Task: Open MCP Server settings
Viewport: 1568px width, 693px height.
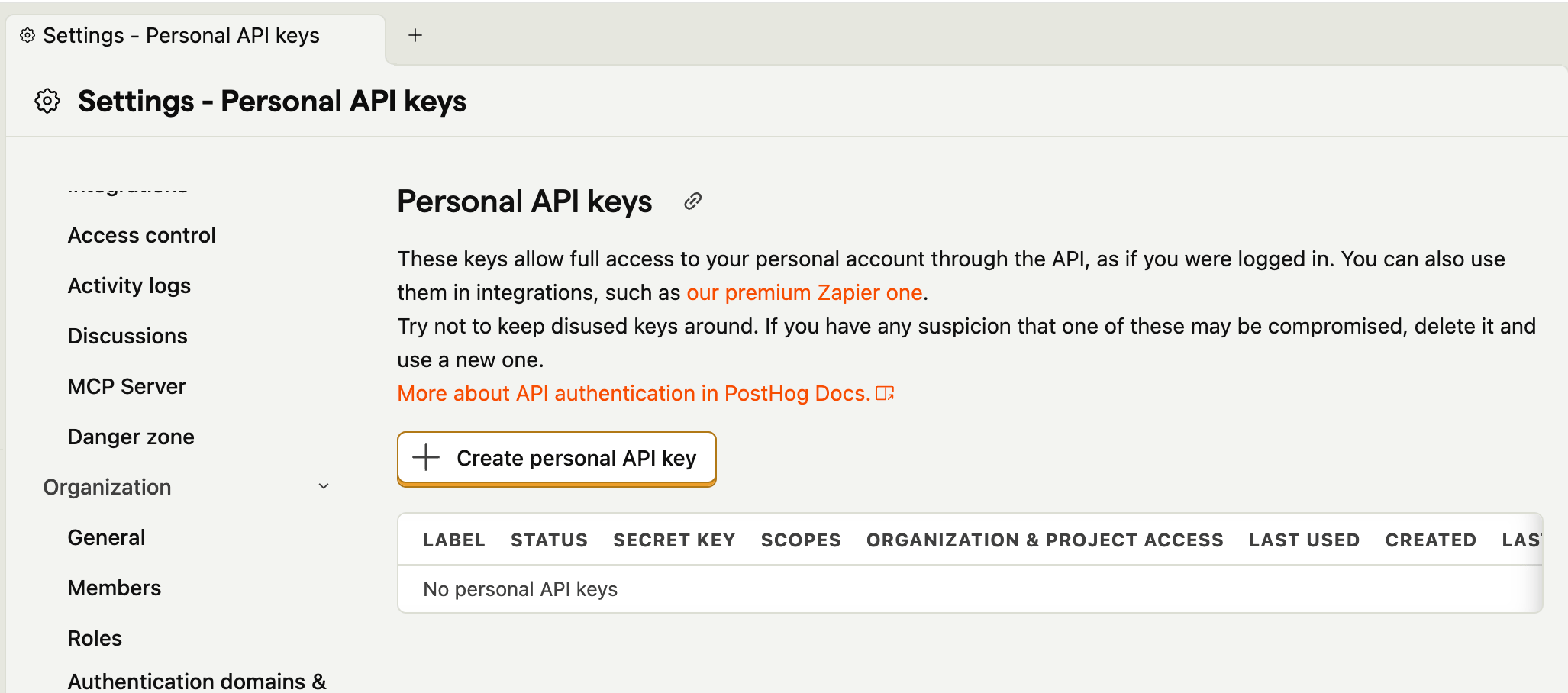Action: click(x=127, y=386)
